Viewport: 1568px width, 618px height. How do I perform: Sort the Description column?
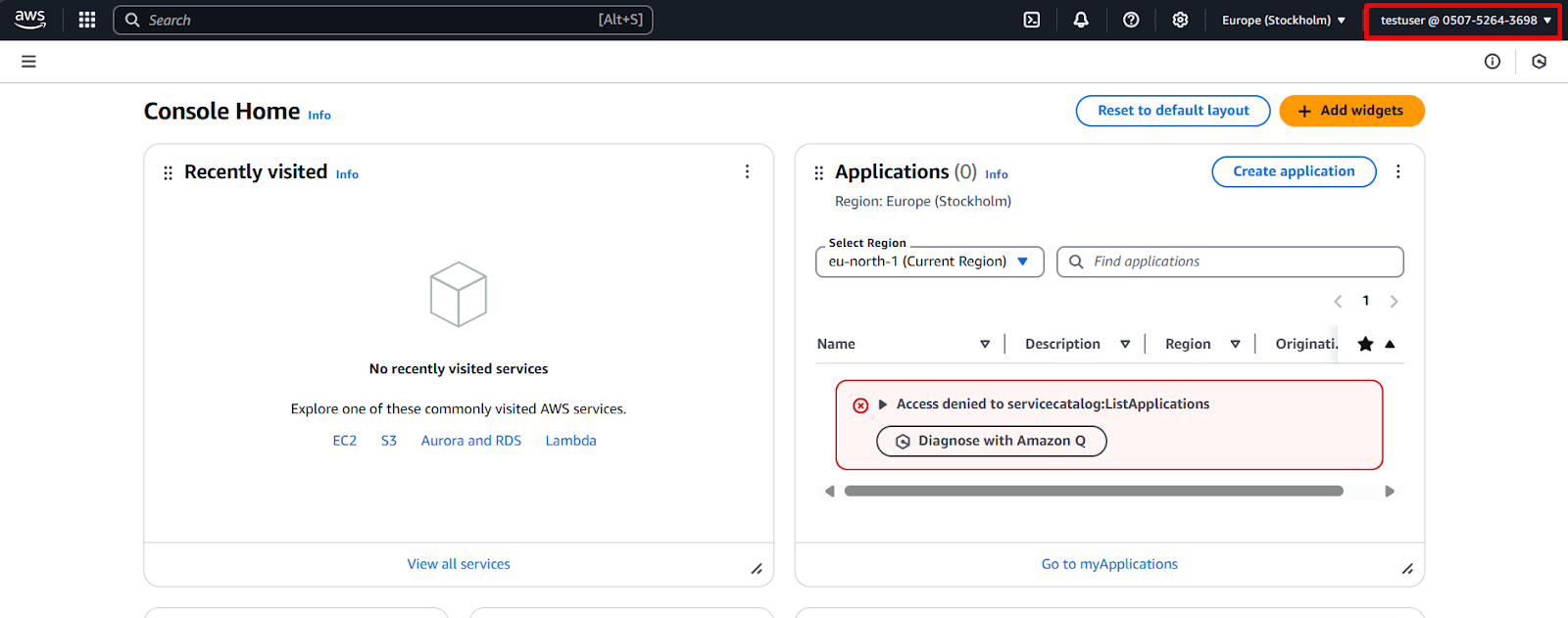tap(1125, 344)
